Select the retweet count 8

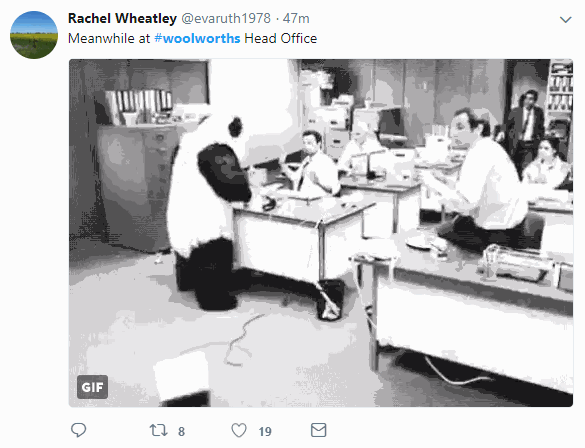click(181, 431)
